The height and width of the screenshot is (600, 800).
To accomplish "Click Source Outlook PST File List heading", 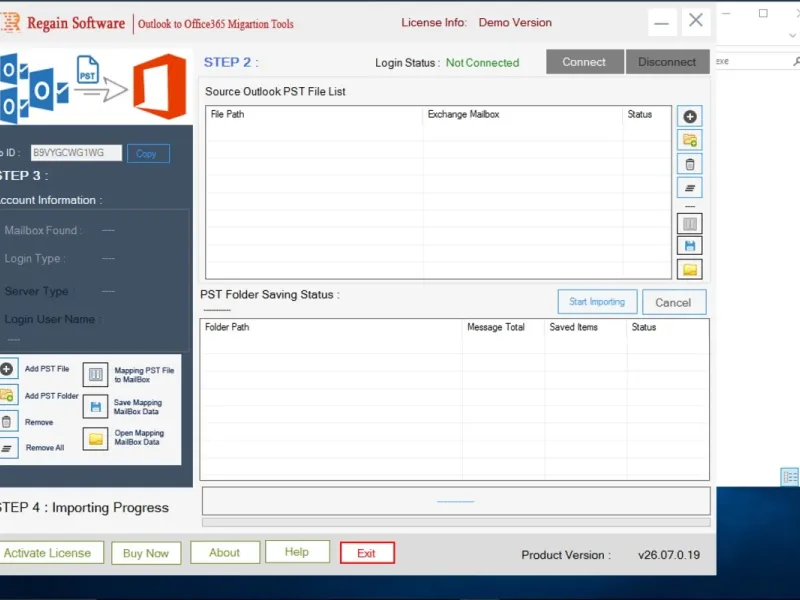I will [275, 91].
